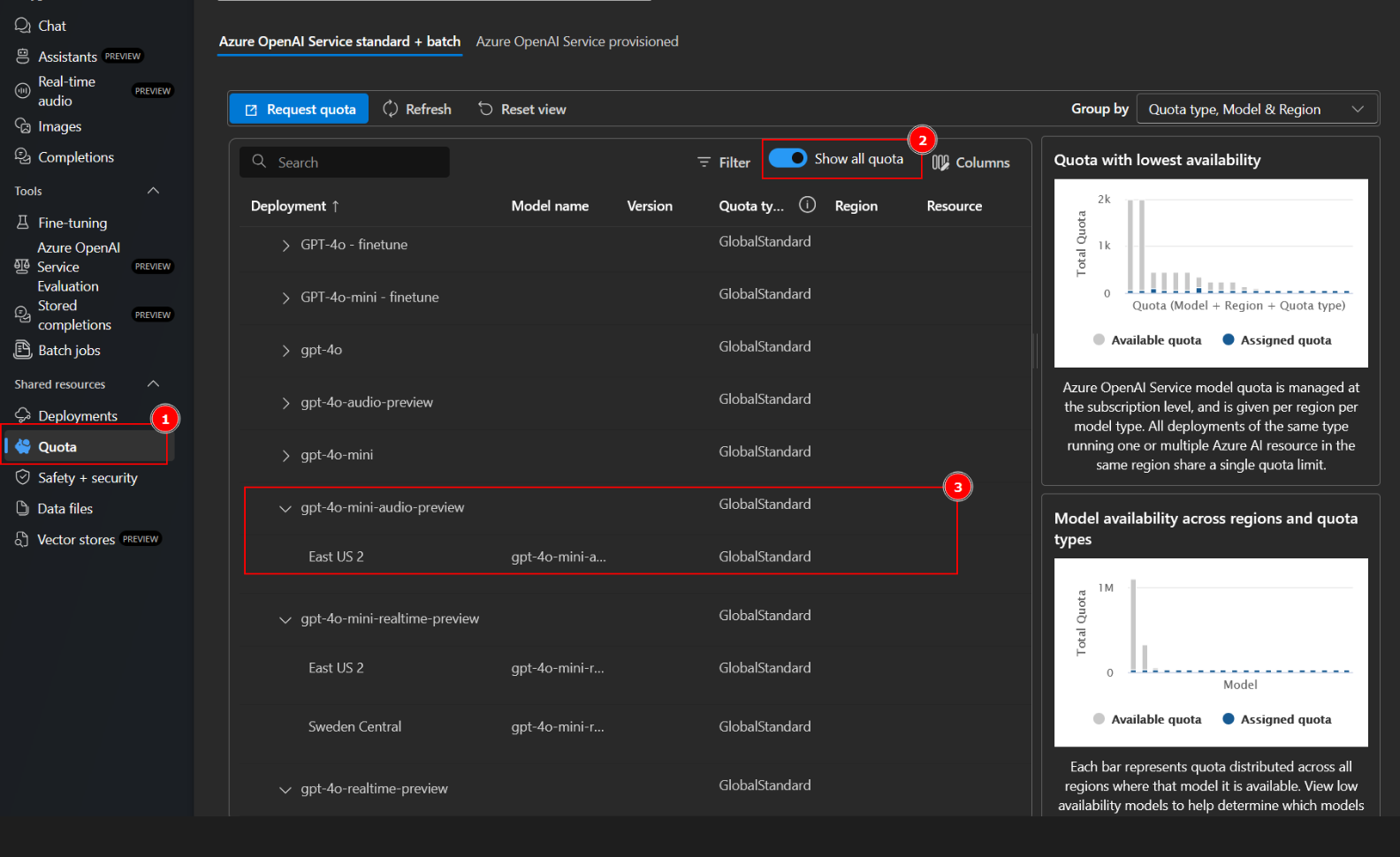Click the Columns settings icon
Viewport: 1400px width, 857px height.
click(x=940, y=163)
